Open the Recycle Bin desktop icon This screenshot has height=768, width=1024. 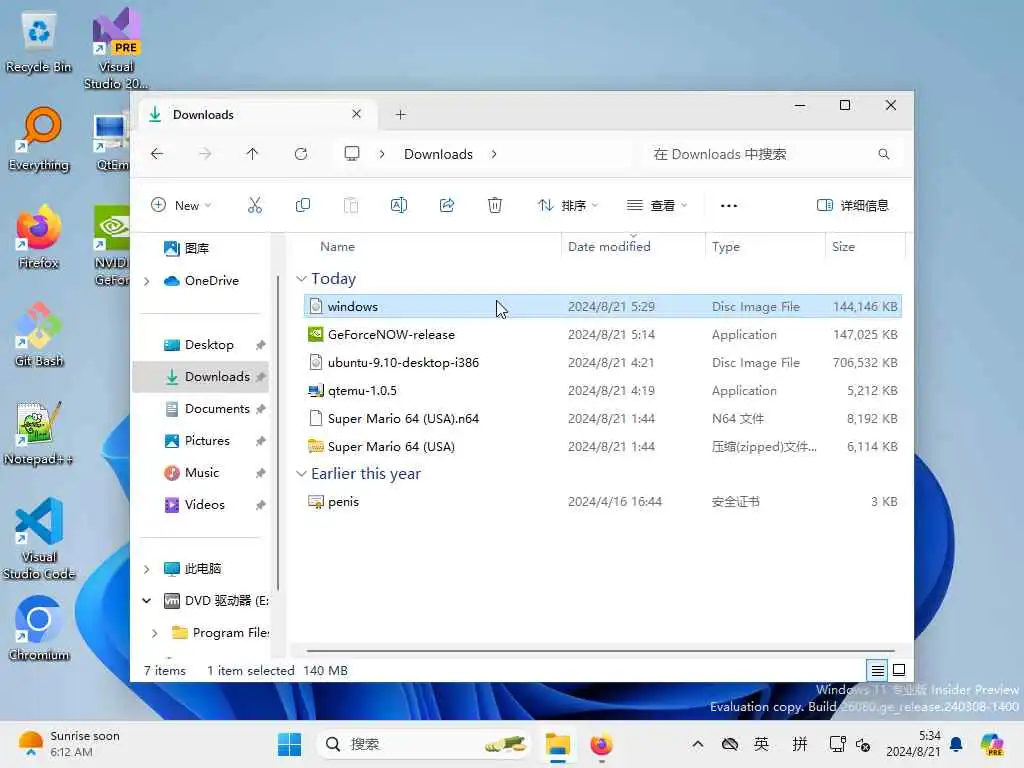[39, 42]
